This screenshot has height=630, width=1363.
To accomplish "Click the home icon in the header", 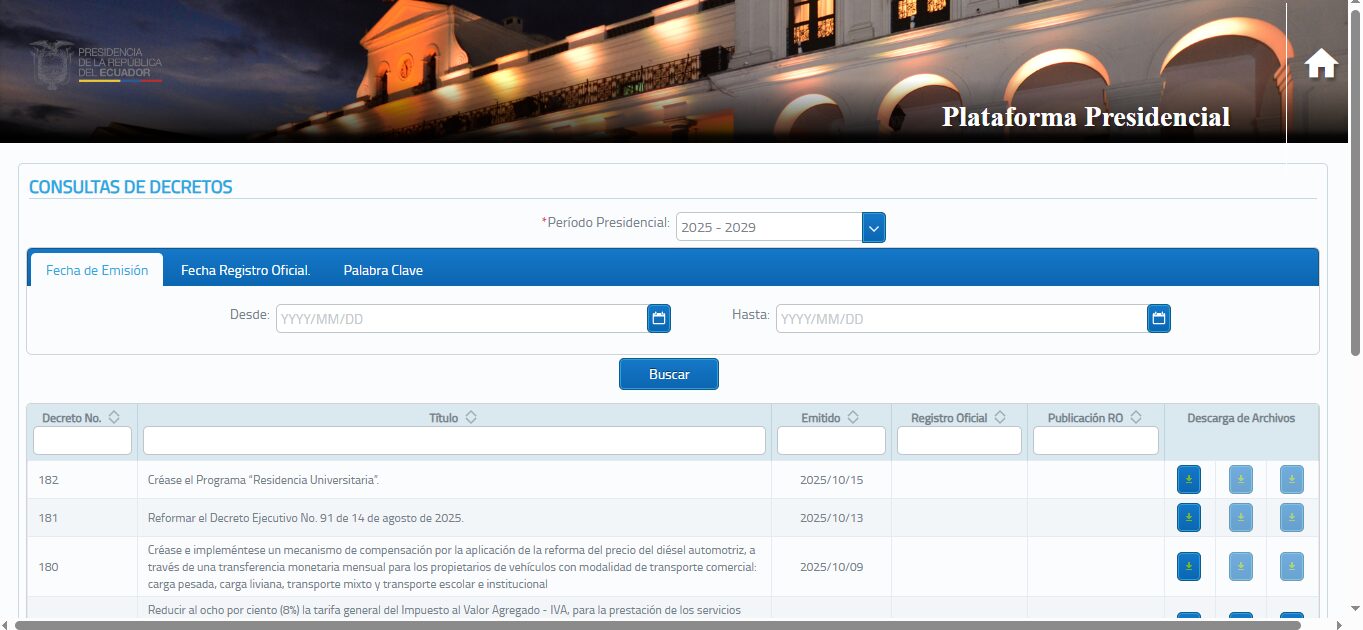I will pyautogui.click(x=1321, y=63).
